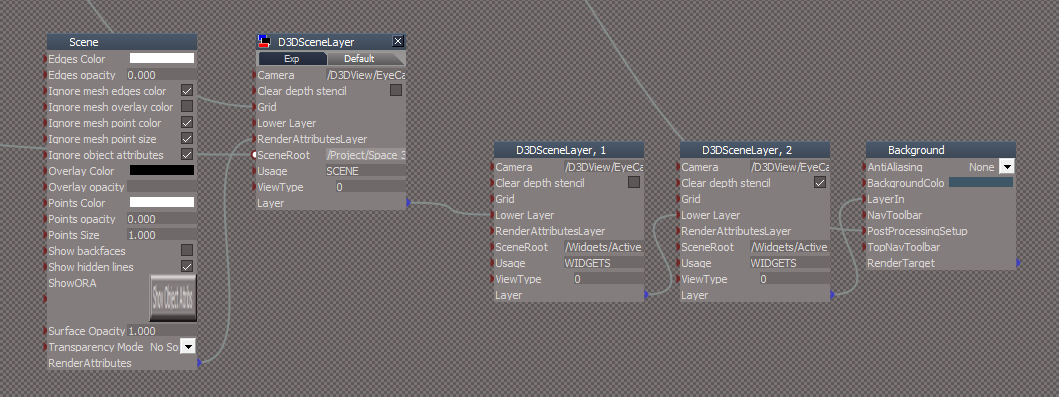
Task: Open the AntiAliasing dropdown
Action: pos(1006,167)
